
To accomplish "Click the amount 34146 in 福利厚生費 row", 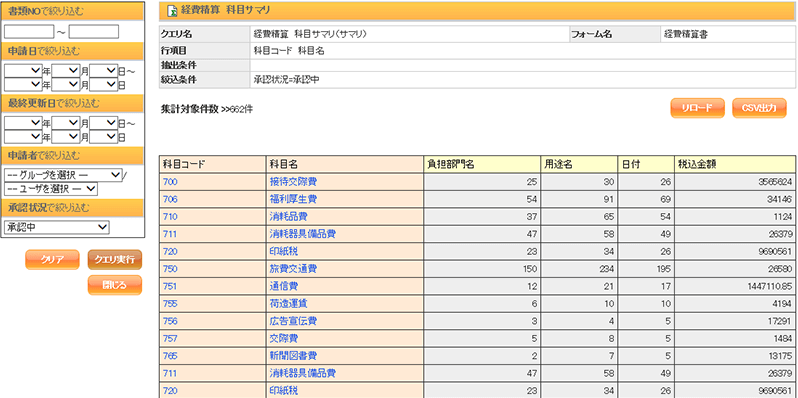I will pos(780,199).
